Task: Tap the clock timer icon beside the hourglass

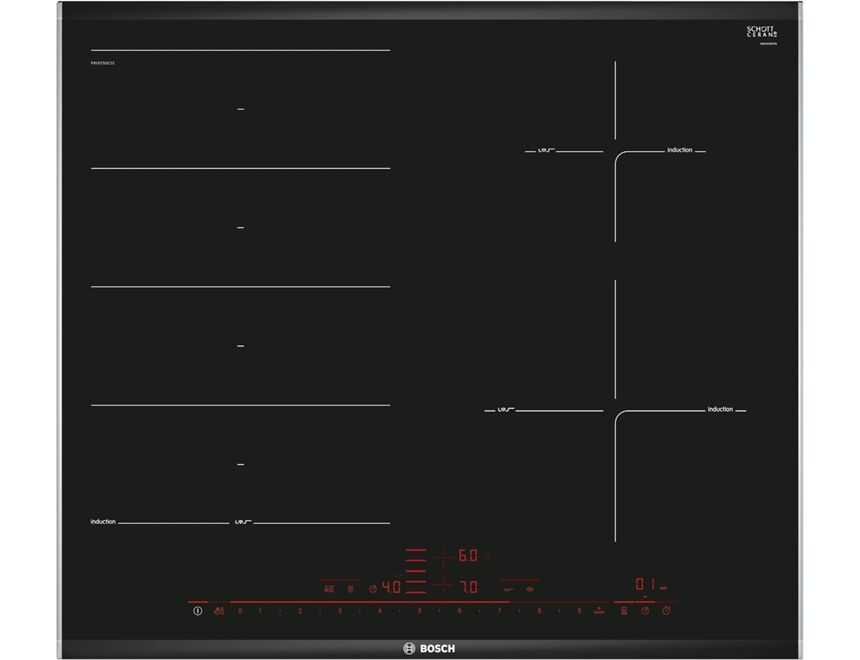Action: coord(644,610)
